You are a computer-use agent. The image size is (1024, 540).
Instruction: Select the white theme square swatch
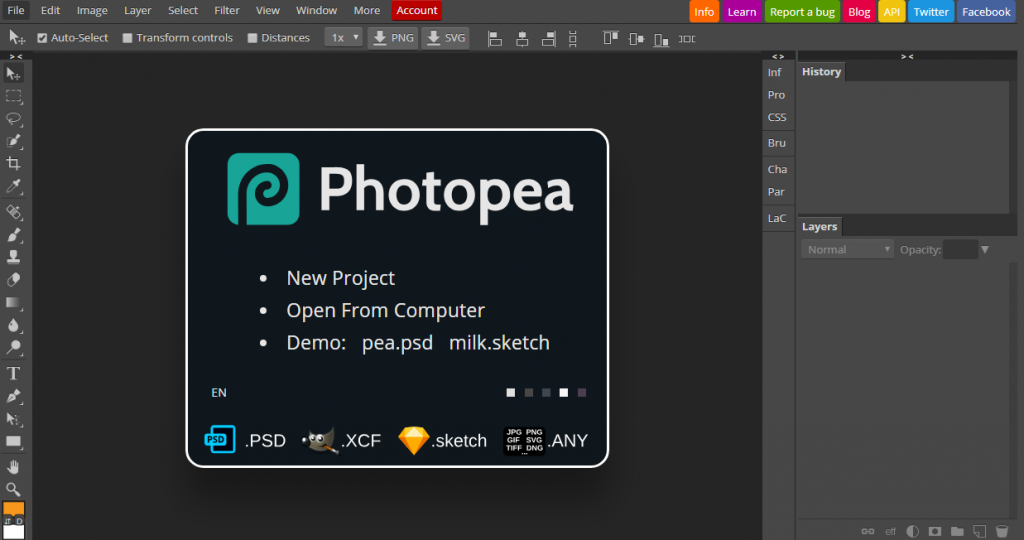click(x=564, y=392)
